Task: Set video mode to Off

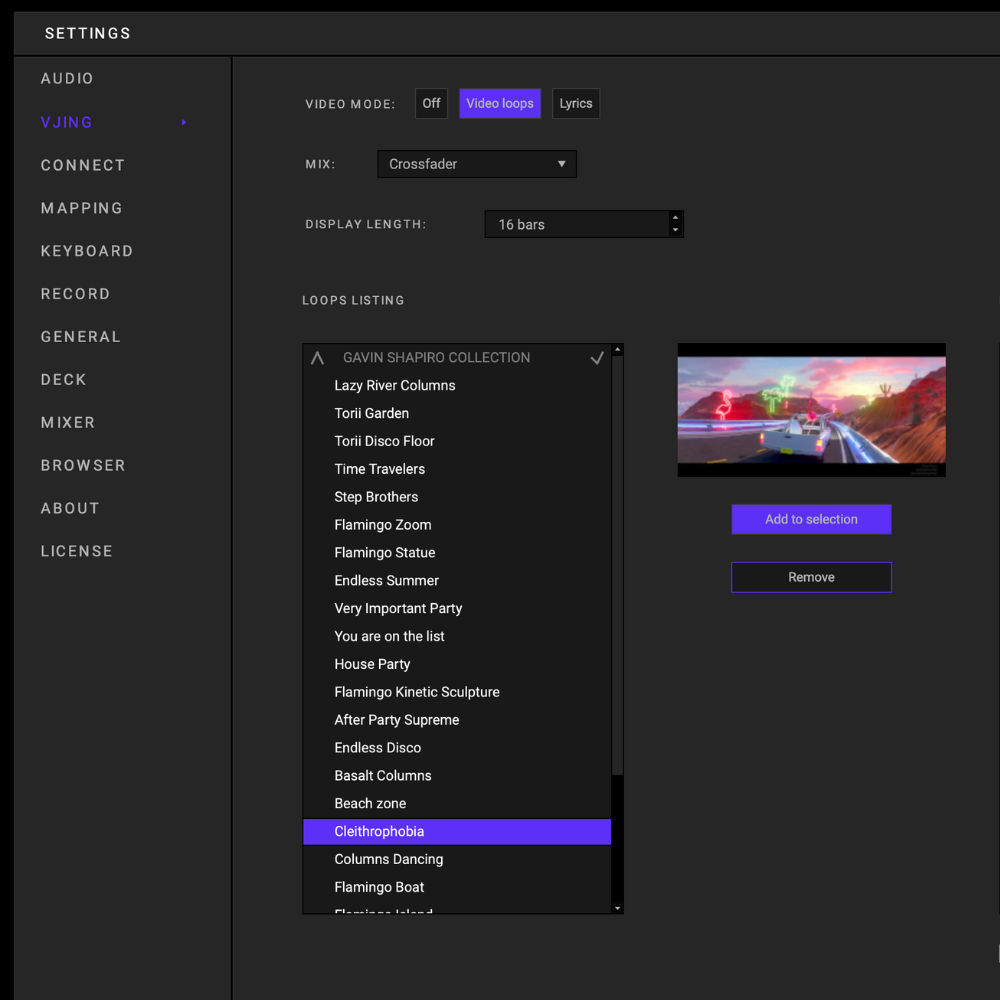Action: tap(431, 103)
